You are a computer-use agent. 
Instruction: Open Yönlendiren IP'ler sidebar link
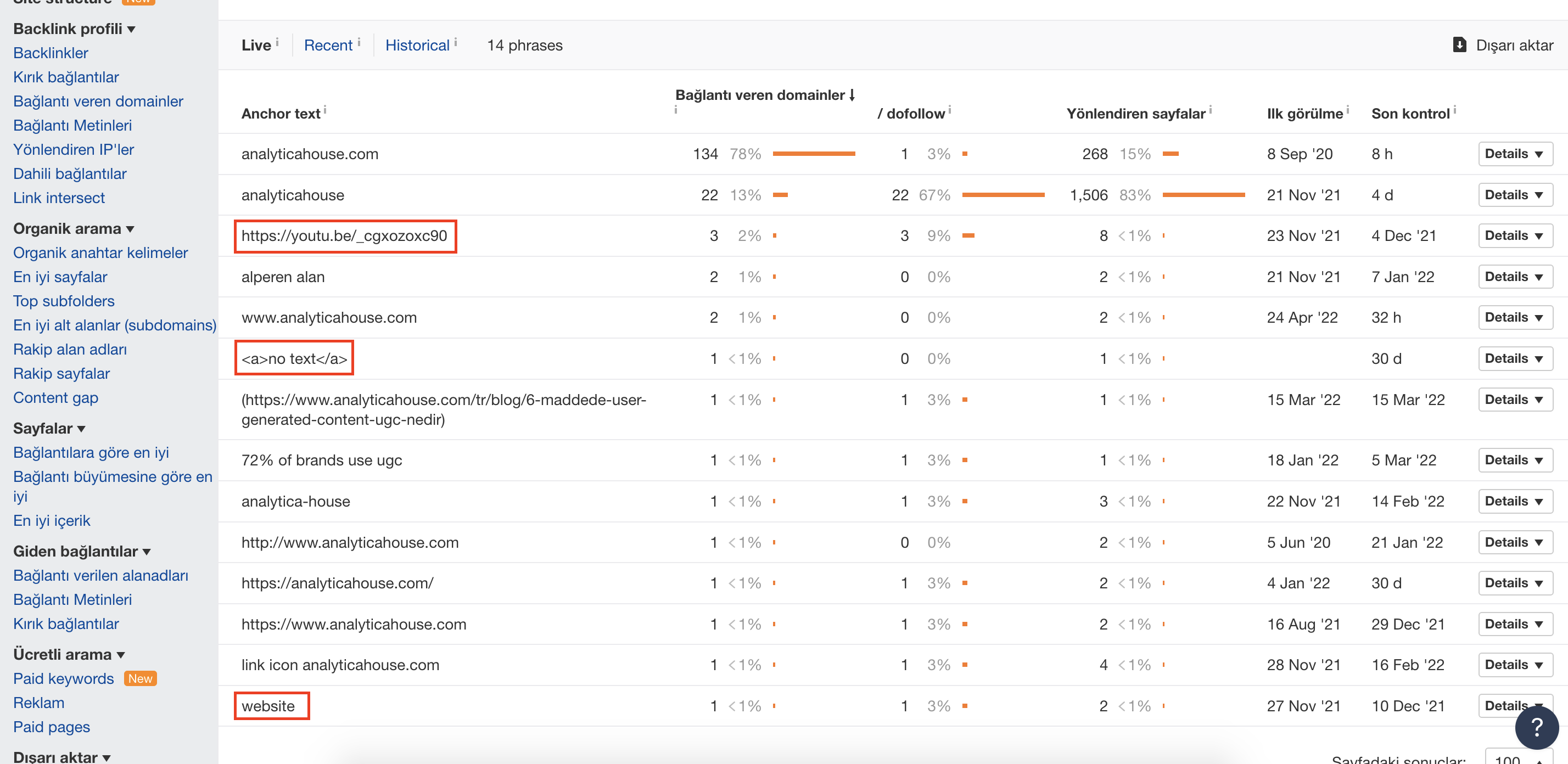coord(73,150)
